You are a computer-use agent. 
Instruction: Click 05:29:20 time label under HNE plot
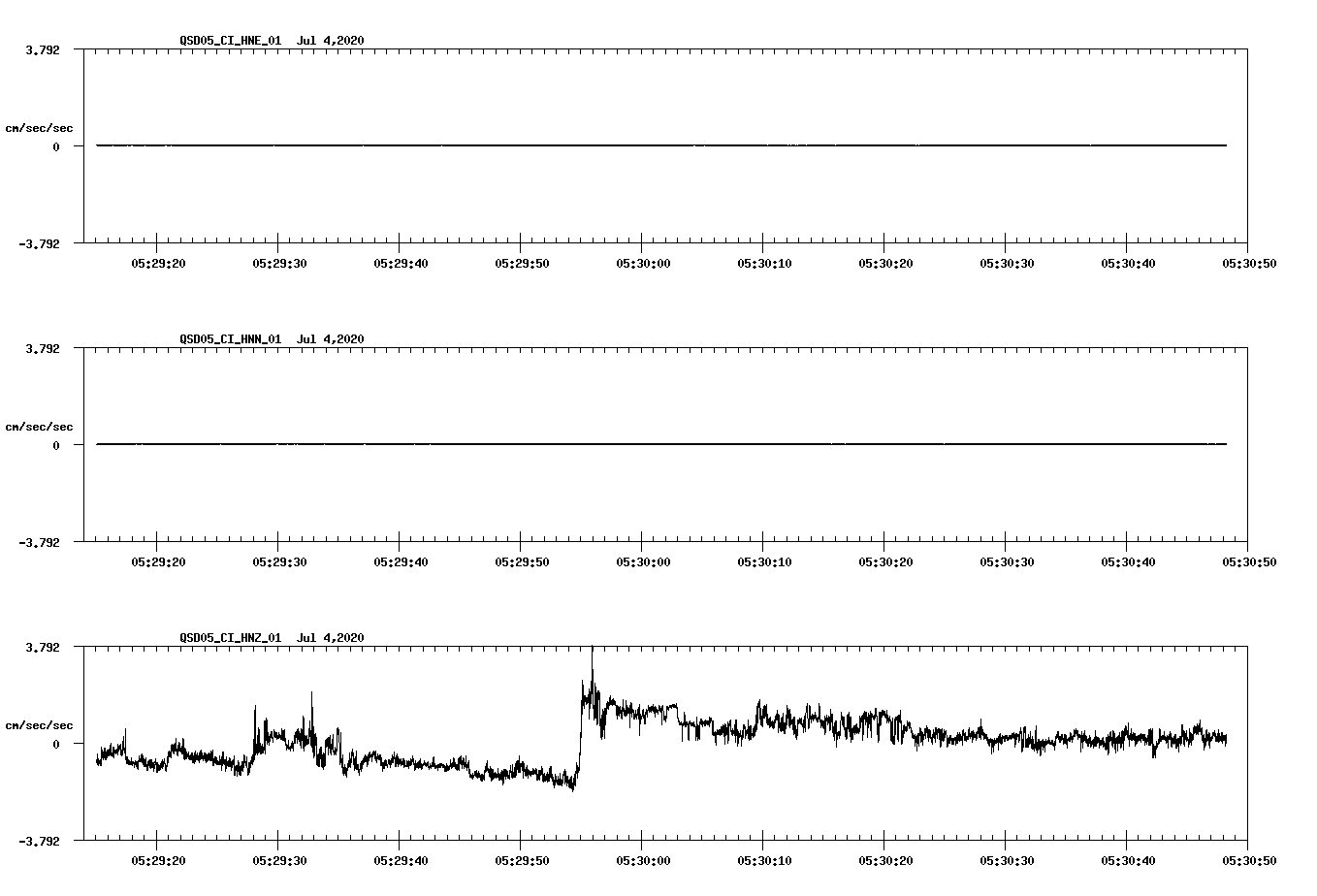coord(159,263)
